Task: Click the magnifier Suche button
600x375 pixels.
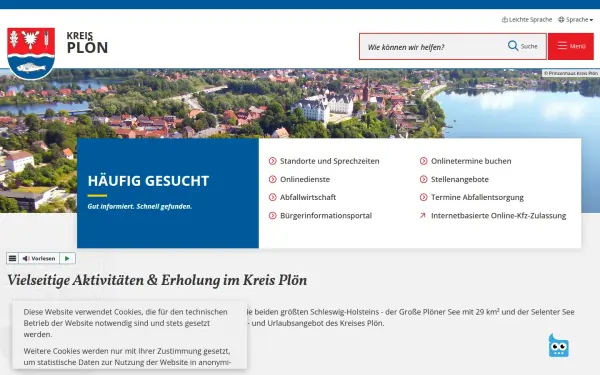Action: click(x=523, y=46)
